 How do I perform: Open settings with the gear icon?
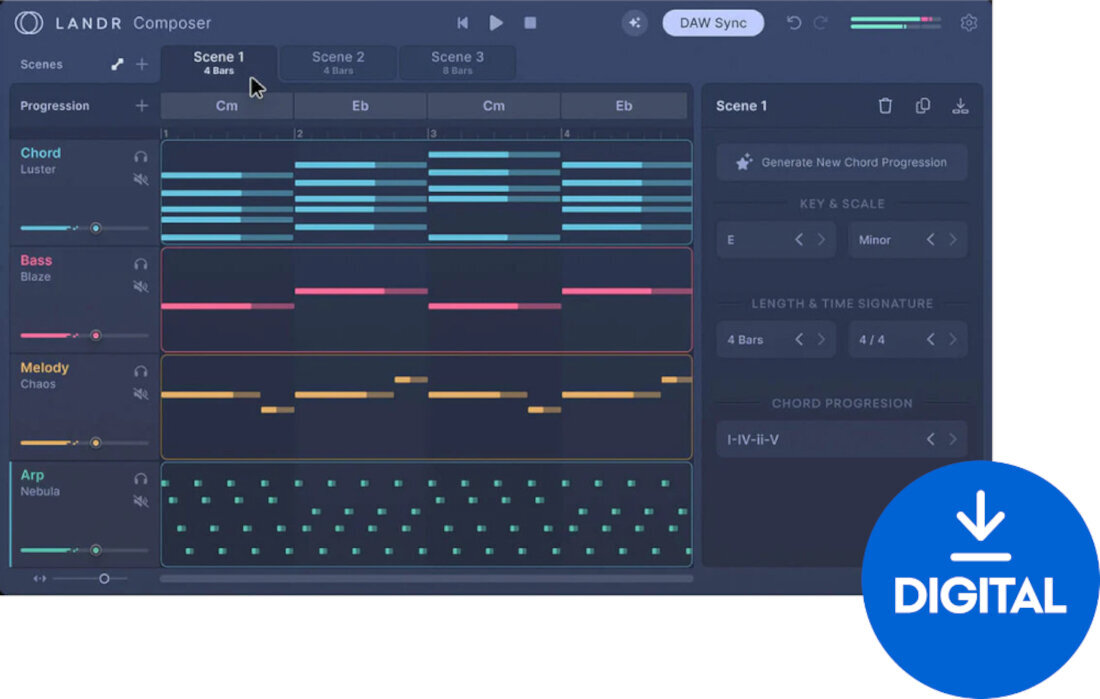[x=969, y=22]
